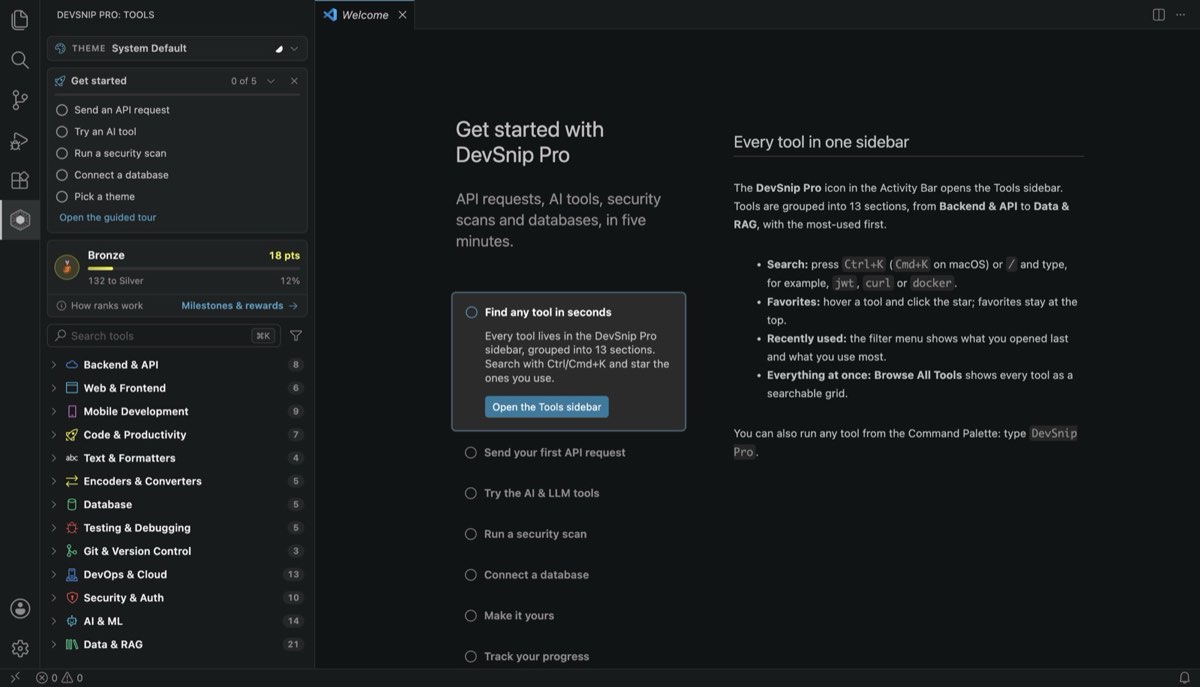This screenshot has height=687, width=1200.
Task: Select the Try the AI & LLM tools step
Action: (541, 493)
